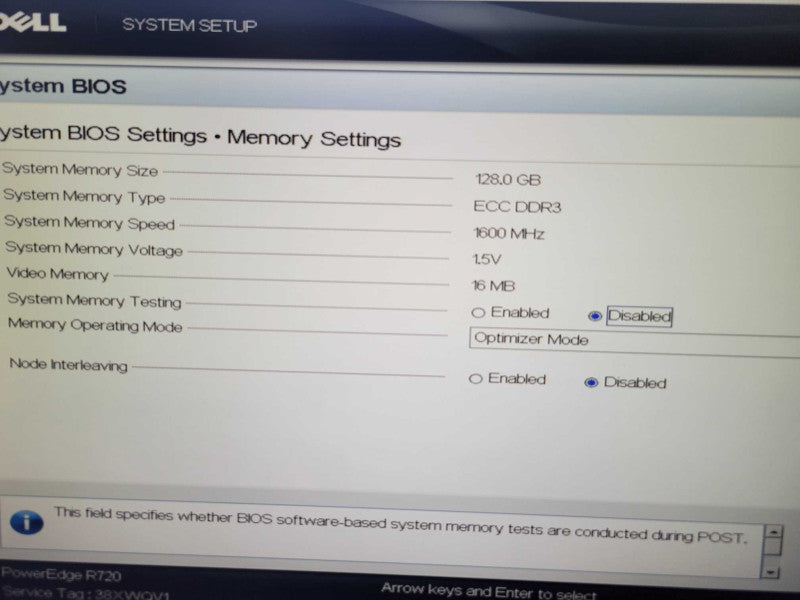Click help text scrollbar up arrow

coord(773,533)
